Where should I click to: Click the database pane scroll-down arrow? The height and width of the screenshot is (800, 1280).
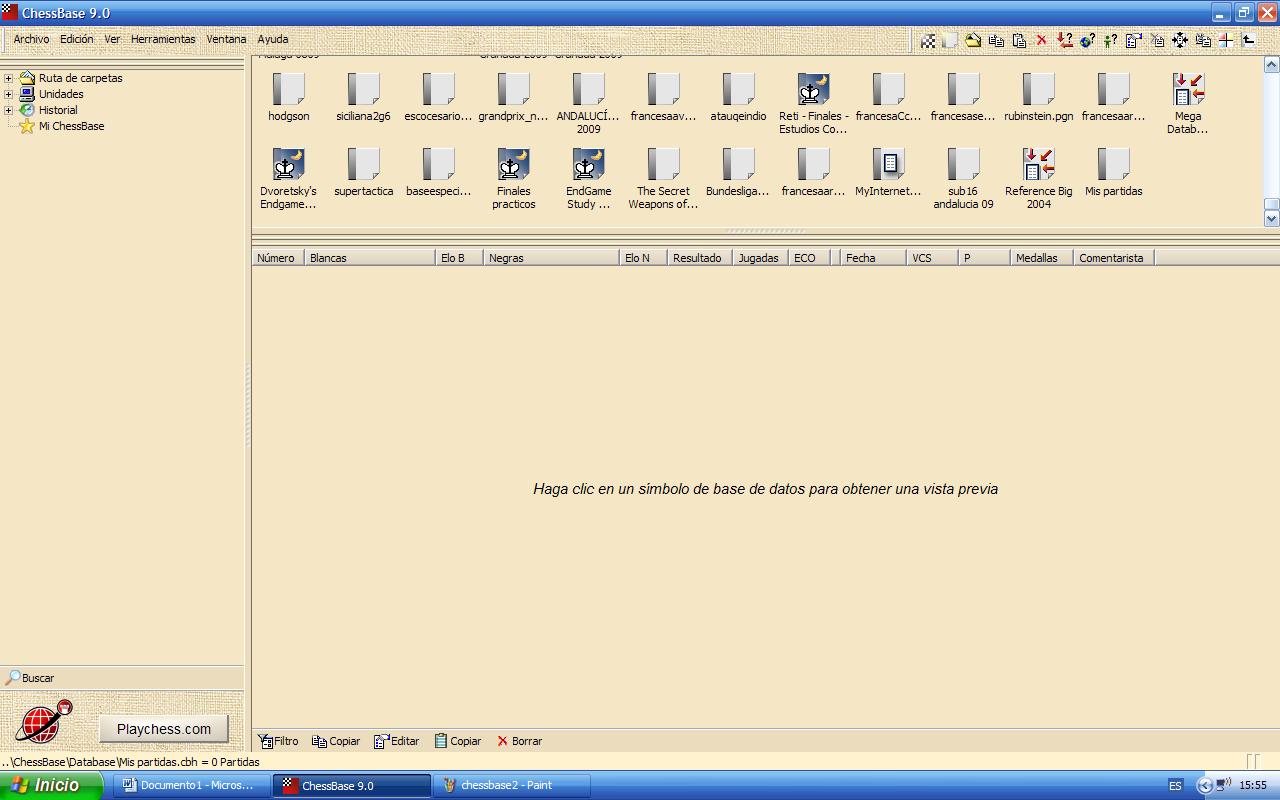tap(1272, 218)
